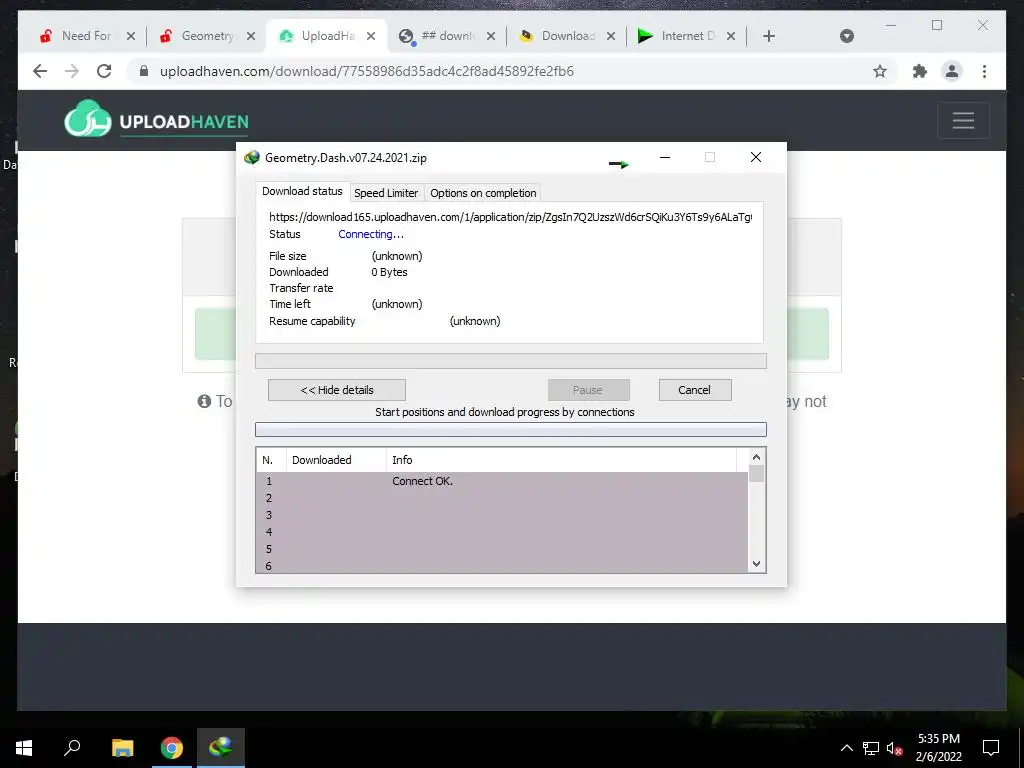Click the Hide details button
Screen dimensions: 1024x768
point(337,390)
